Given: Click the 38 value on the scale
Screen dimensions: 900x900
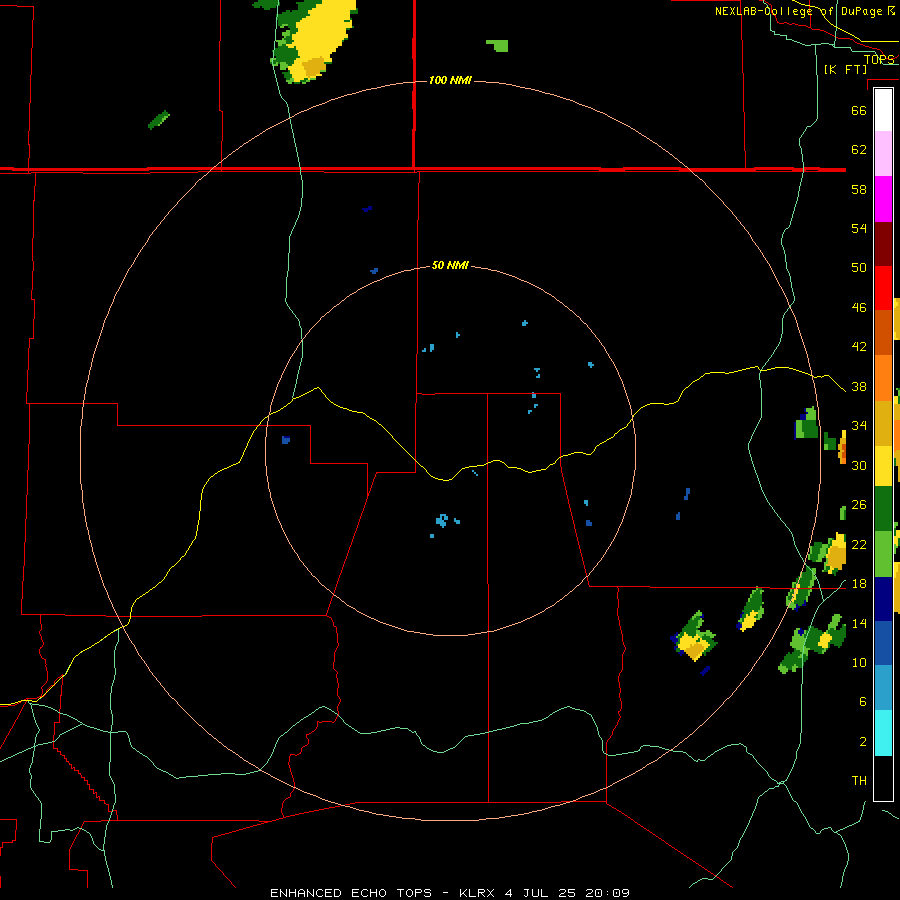Looking at the screenshot, I should pos(859,387).
